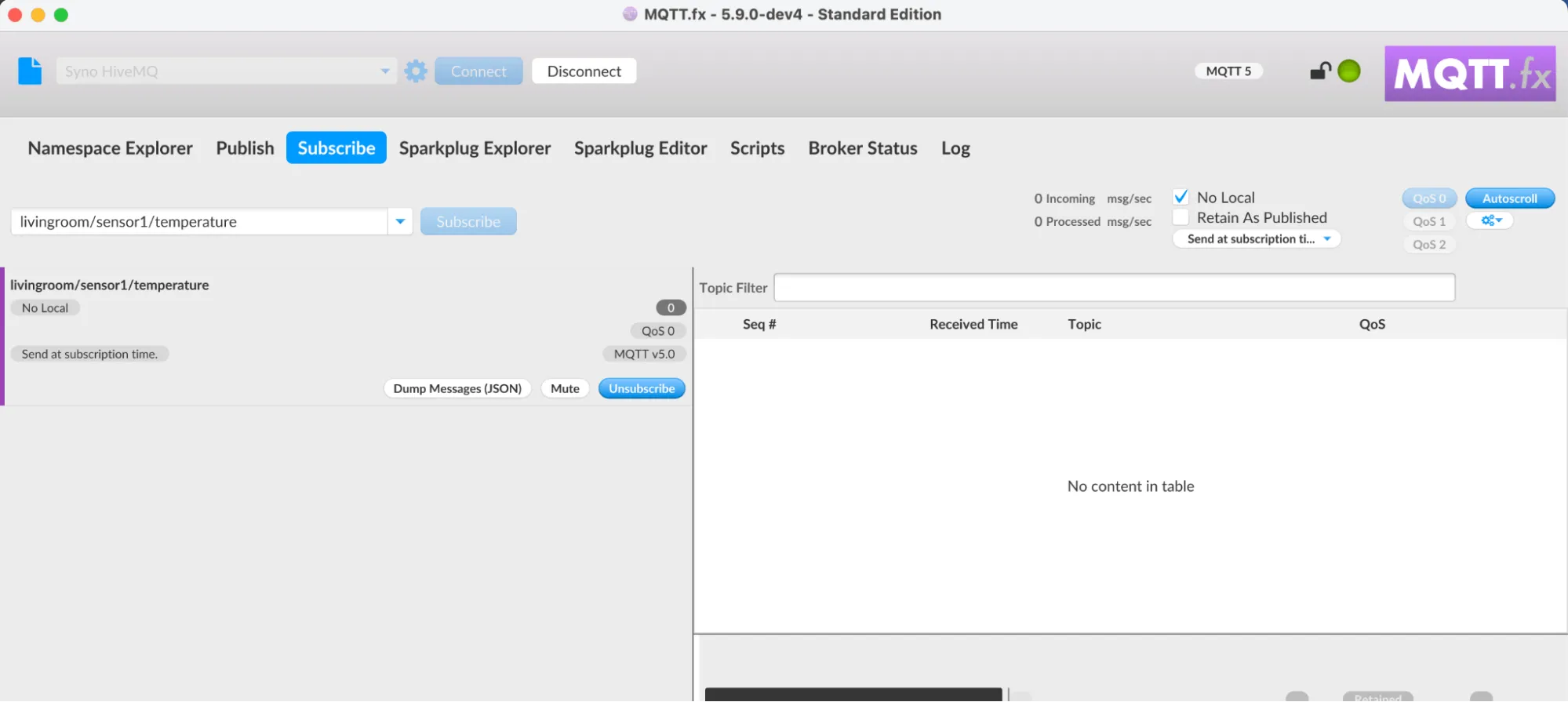Open the Send at subscription time dropdown
This screenshot has width=1568, height=702.
click(1257, 239)
